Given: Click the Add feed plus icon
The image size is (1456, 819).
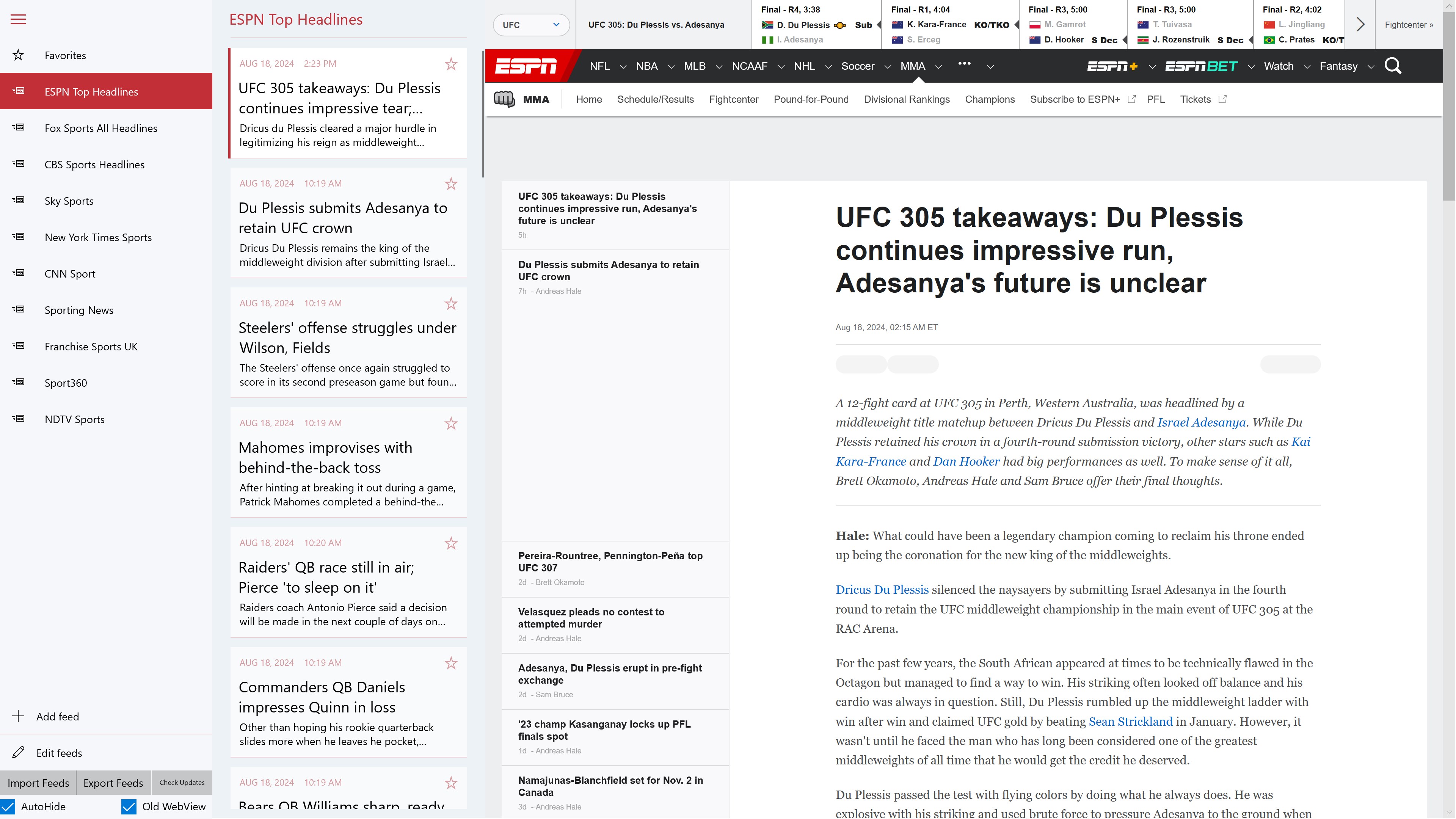Looking at the screenshot, I should [18, 716].
